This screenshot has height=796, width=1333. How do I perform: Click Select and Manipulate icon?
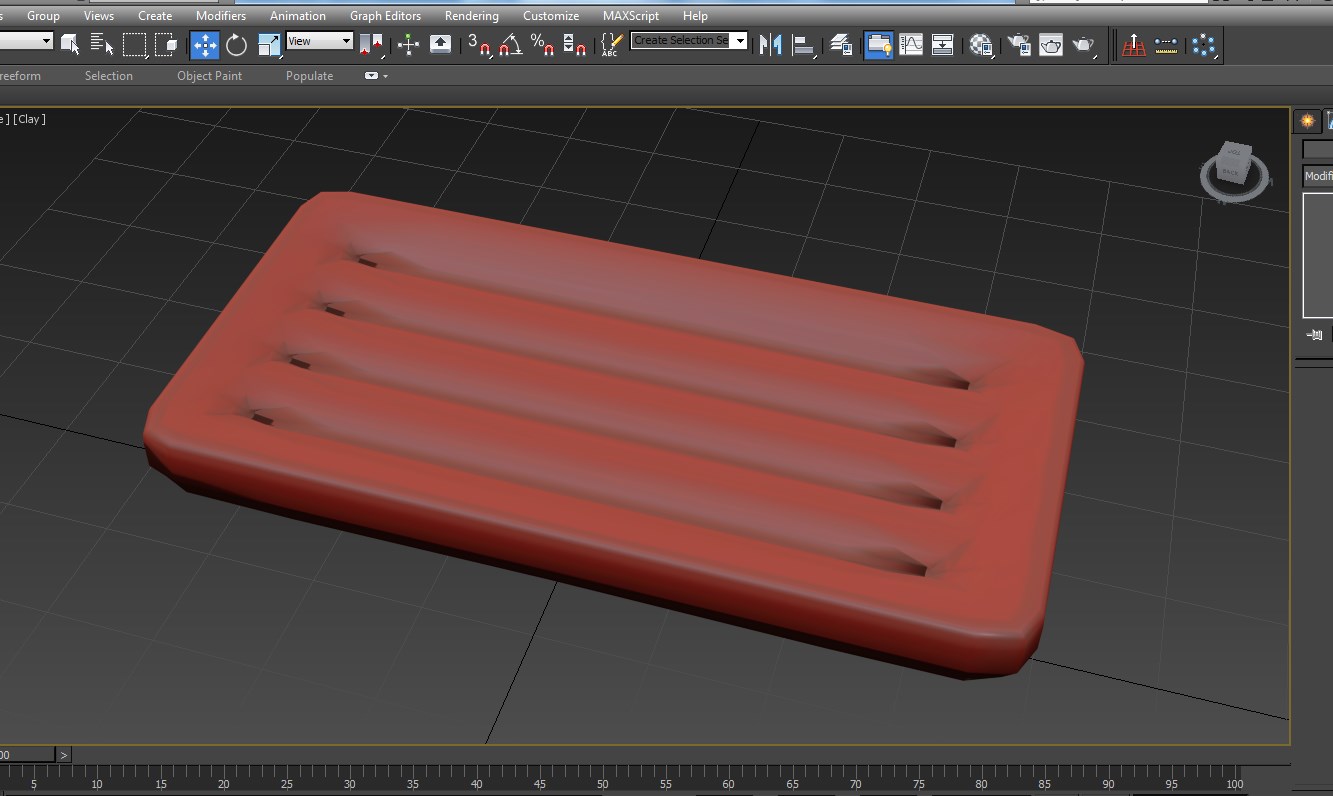pos(408,45)
